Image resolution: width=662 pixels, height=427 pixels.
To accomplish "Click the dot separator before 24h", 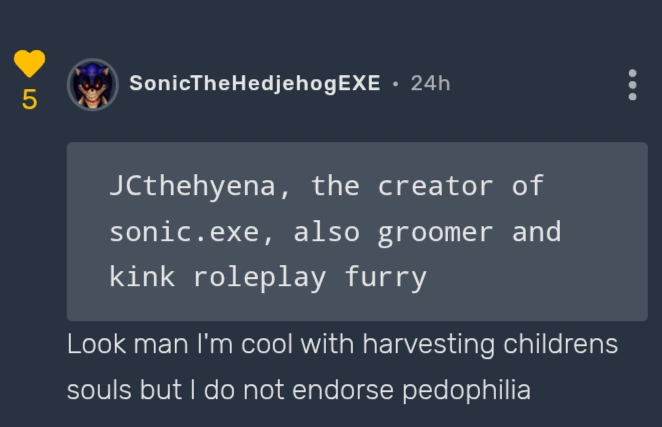I will point(396,83).
